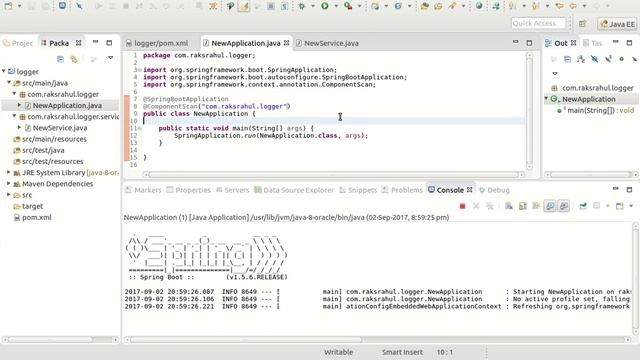Click Next Annotation toolbar icon
640x360 pixels.
[512, 6]
